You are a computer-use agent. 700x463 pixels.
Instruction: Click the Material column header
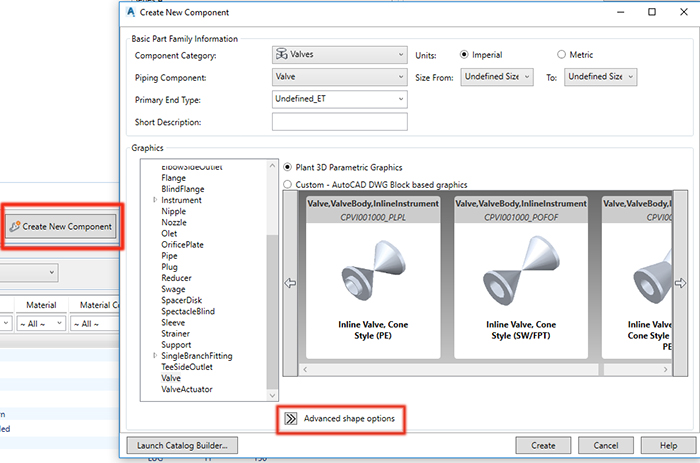tap(41, 305)
